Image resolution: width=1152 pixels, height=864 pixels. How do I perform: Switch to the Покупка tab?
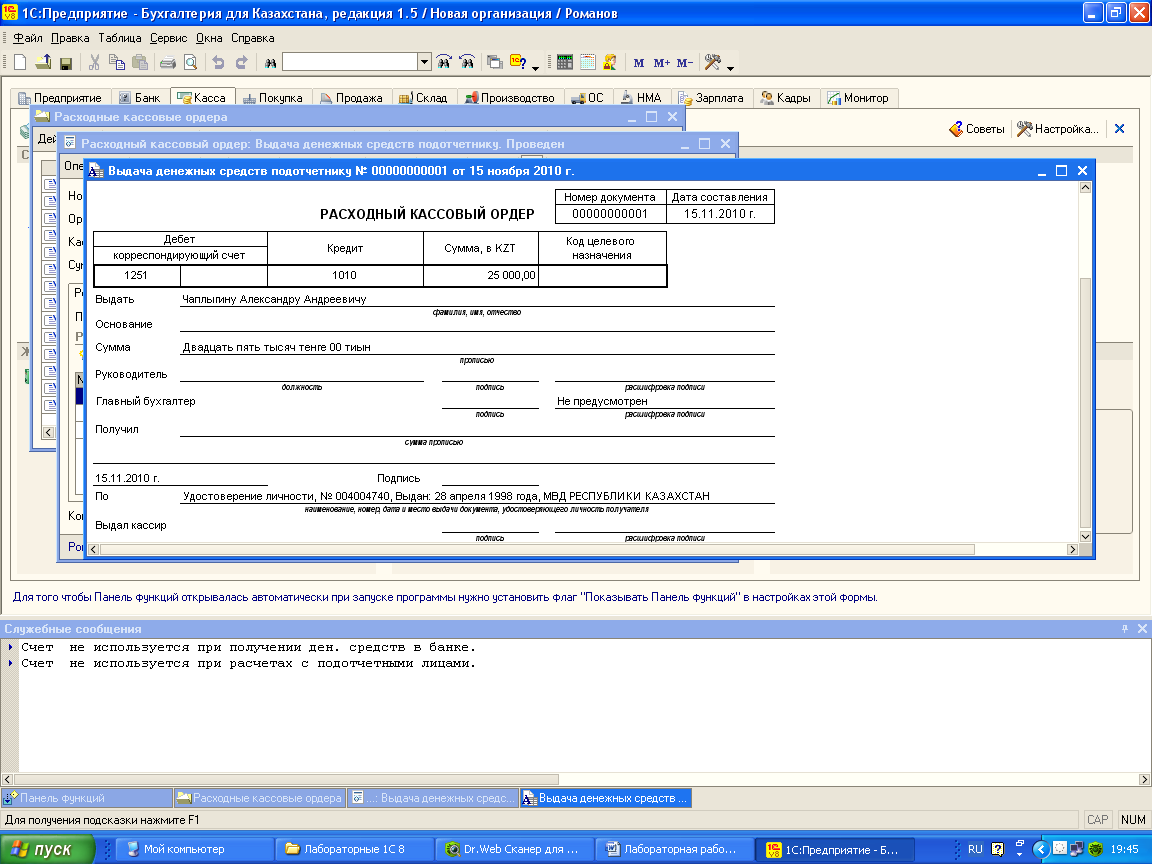273,98
